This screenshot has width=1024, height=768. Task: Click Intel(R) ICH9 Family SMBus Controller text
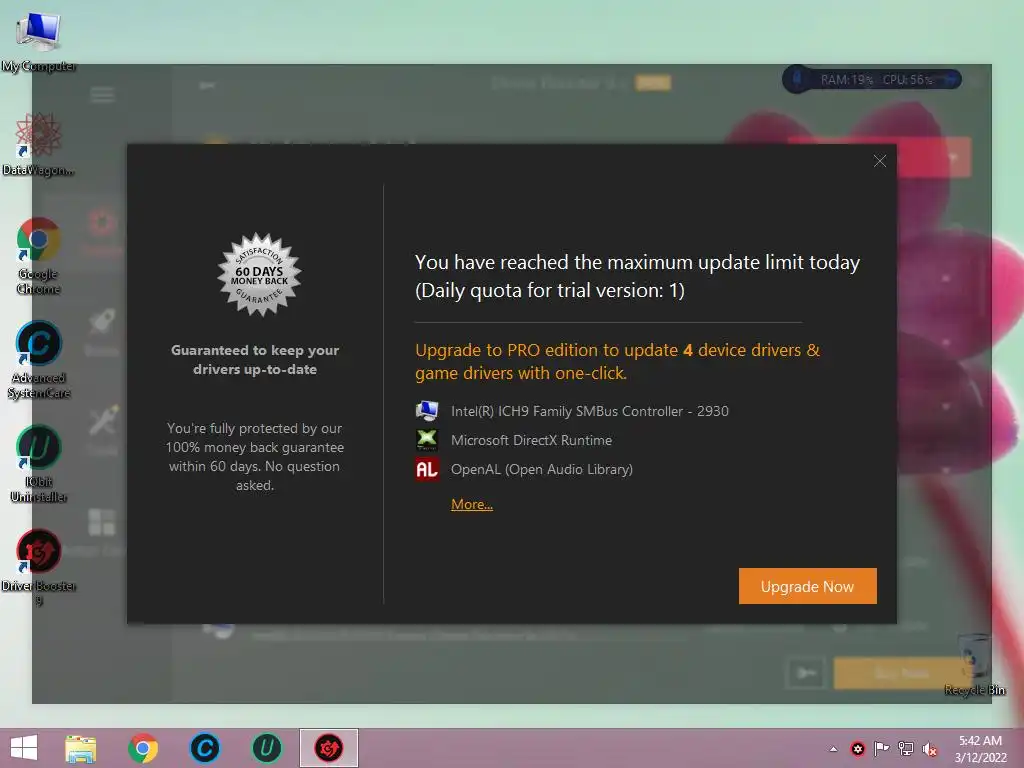[x=590, y=411]
